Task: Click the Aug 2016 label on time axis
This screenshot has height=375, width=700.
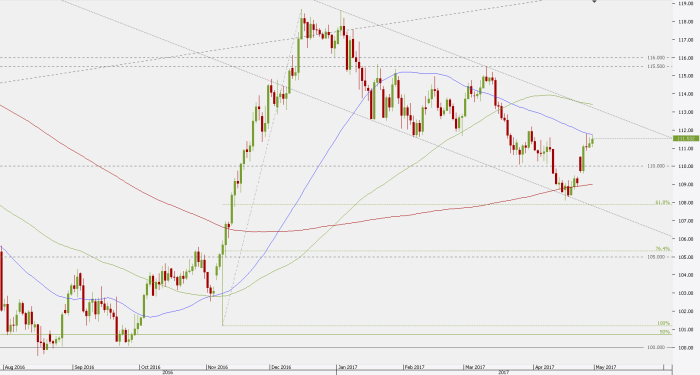Action: (14, 367)
